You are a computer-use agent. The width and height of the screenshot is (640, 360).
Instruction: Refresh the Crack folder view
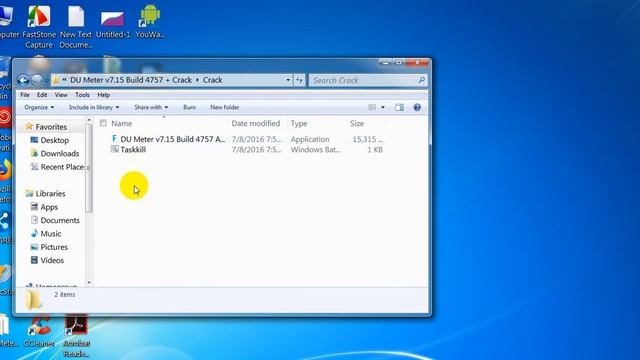click(x=299, y=80)
